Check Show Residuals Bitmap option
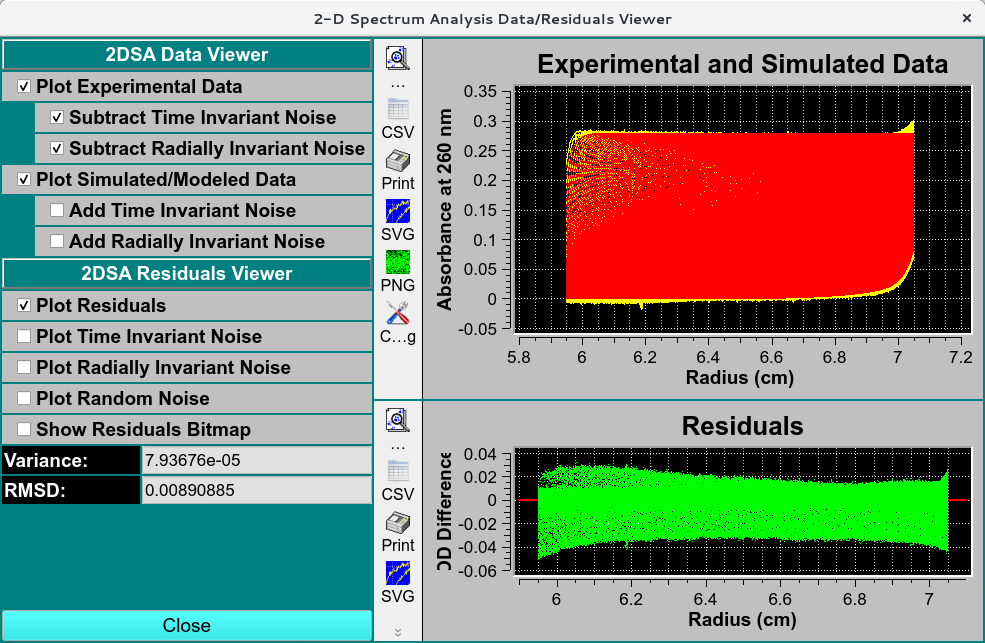This screenshot has width=985, height=643. (x=24, y=429)
